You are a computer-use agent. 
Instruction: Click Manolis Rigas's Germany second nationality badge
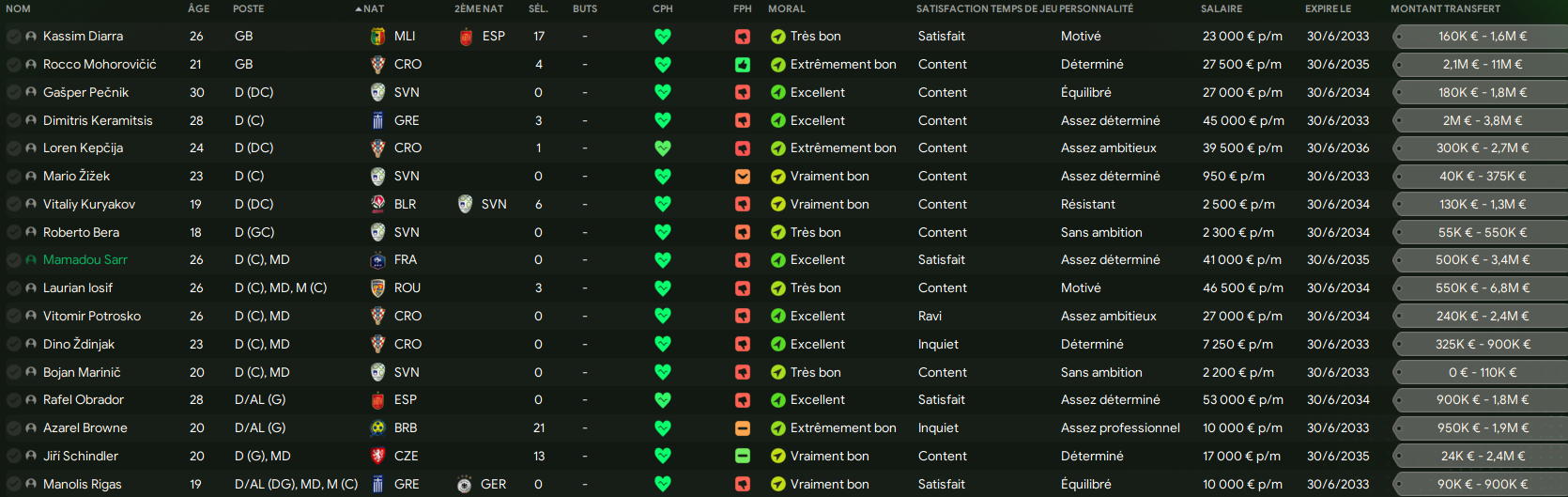click(x=465, y=485)
